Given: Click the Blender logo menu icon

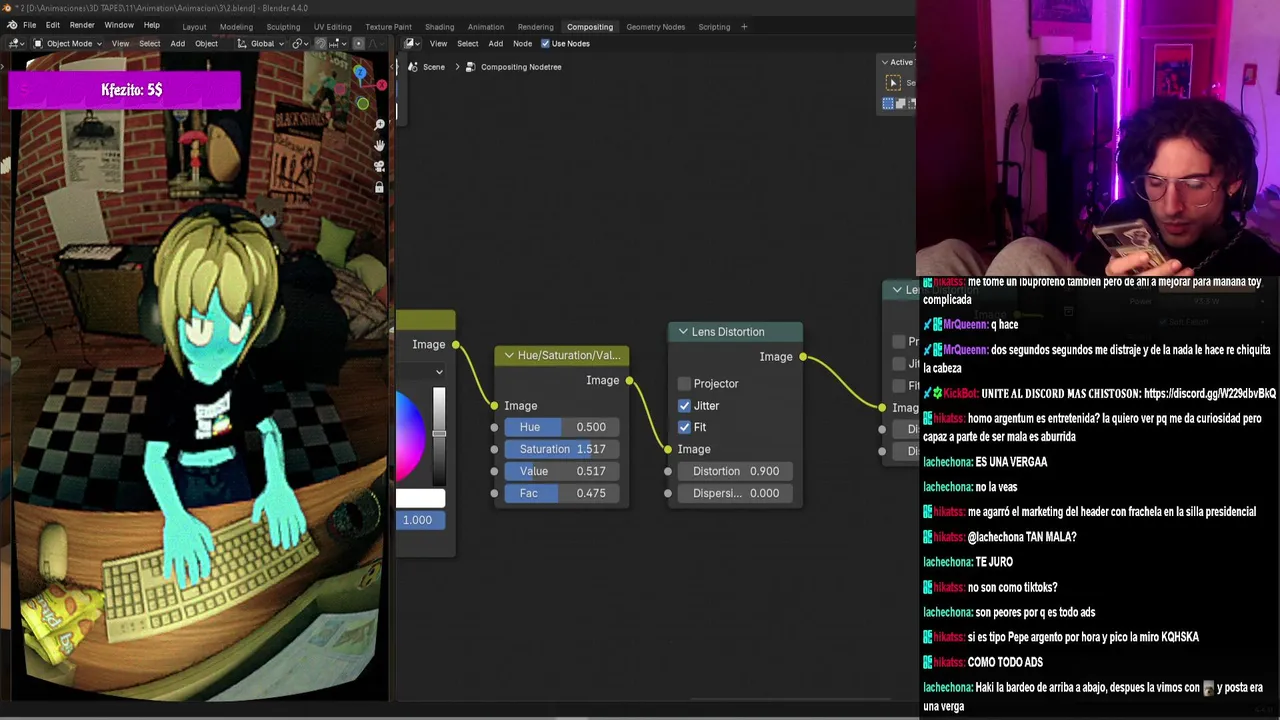Looking at the screenshot, I should [11, 25].
